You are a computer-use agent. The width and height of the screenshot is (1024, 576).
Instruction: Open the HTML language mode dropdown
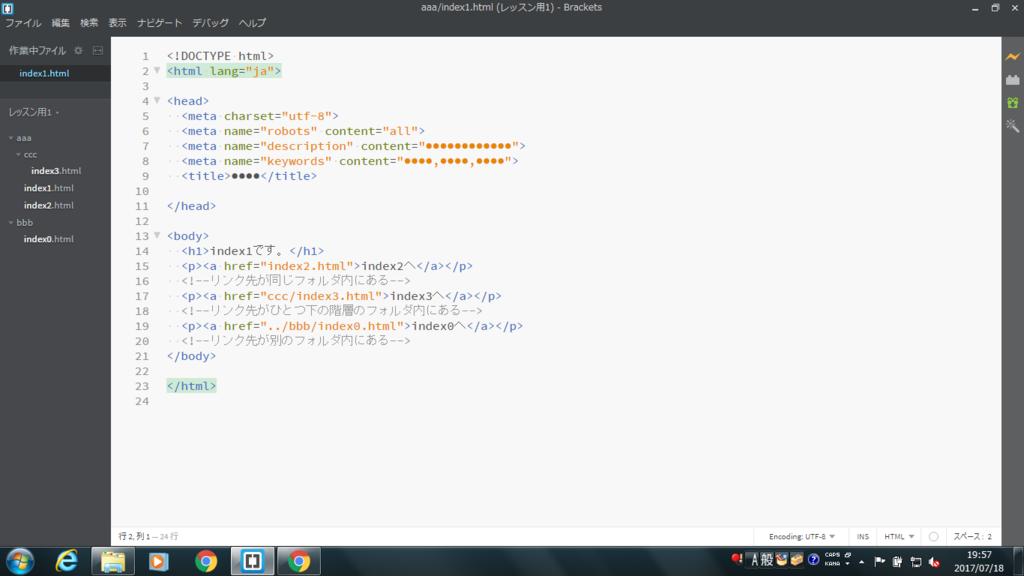(x=899, y=536)
